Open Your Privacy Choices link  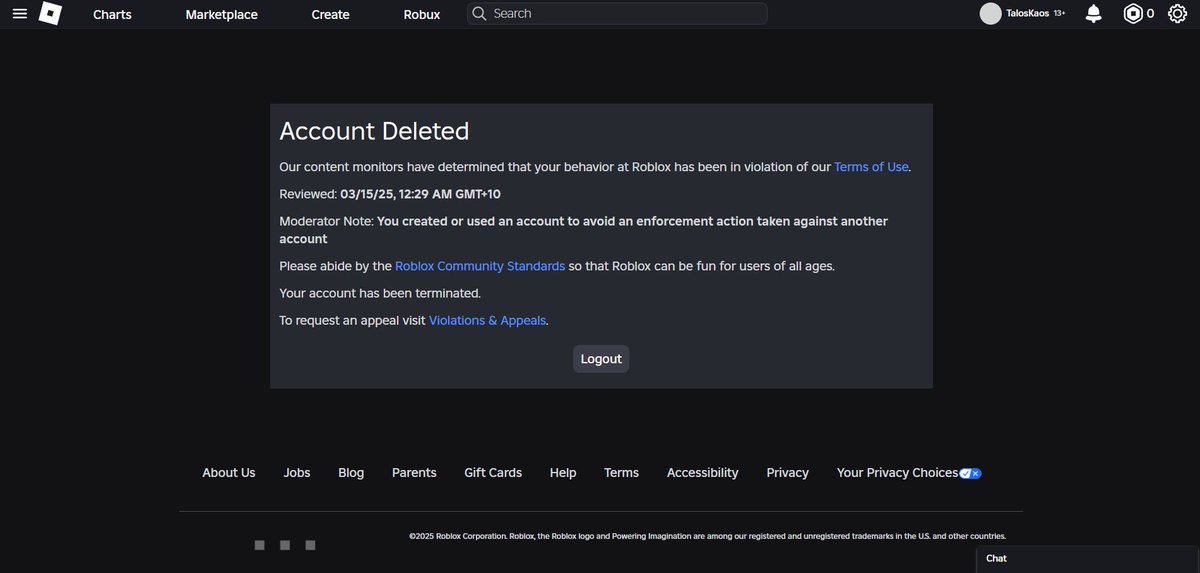[x=897, y=473]
